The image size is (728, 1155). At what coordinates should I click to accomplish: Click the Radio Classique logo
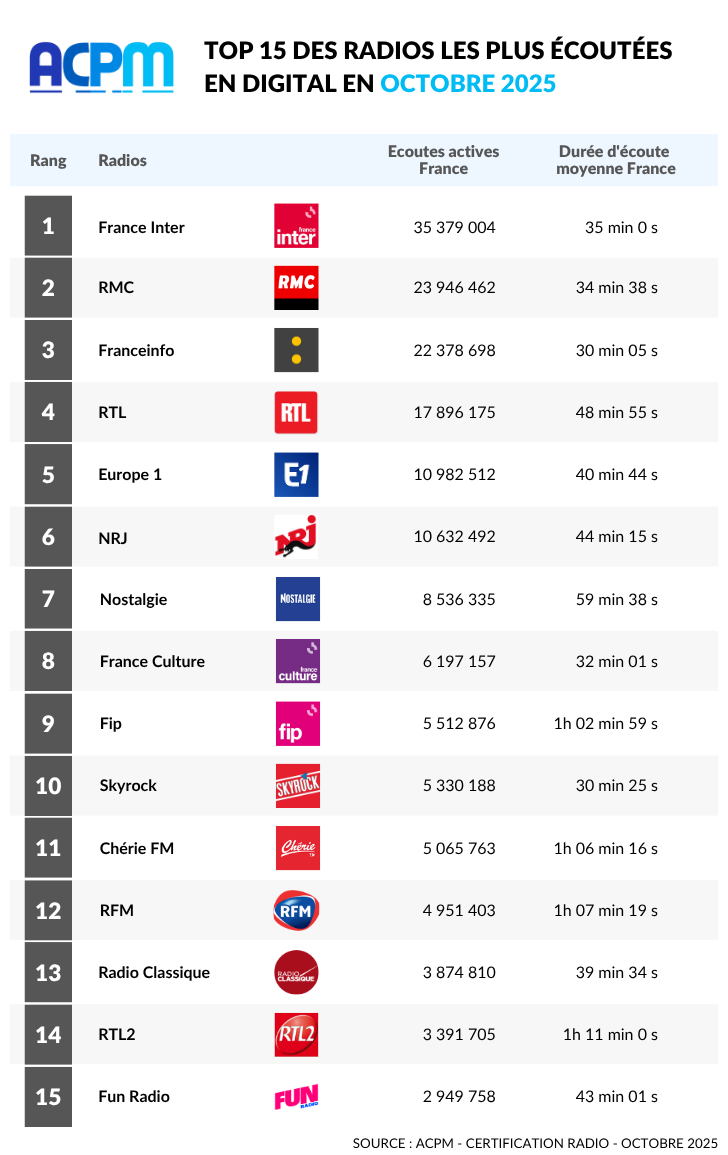point(296,972)
